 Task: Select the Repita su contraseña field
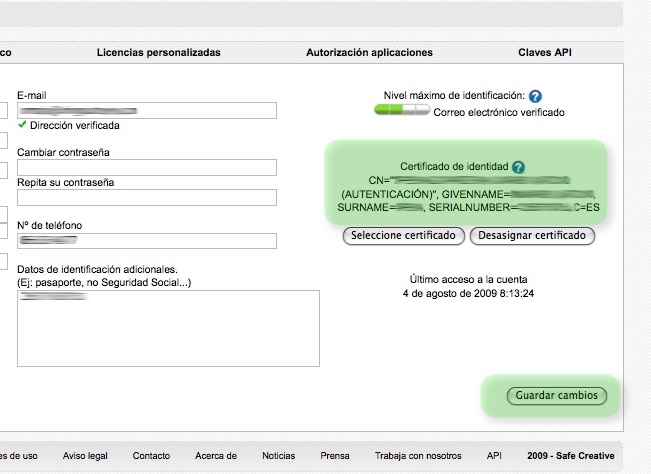click(x=146, y=197)
